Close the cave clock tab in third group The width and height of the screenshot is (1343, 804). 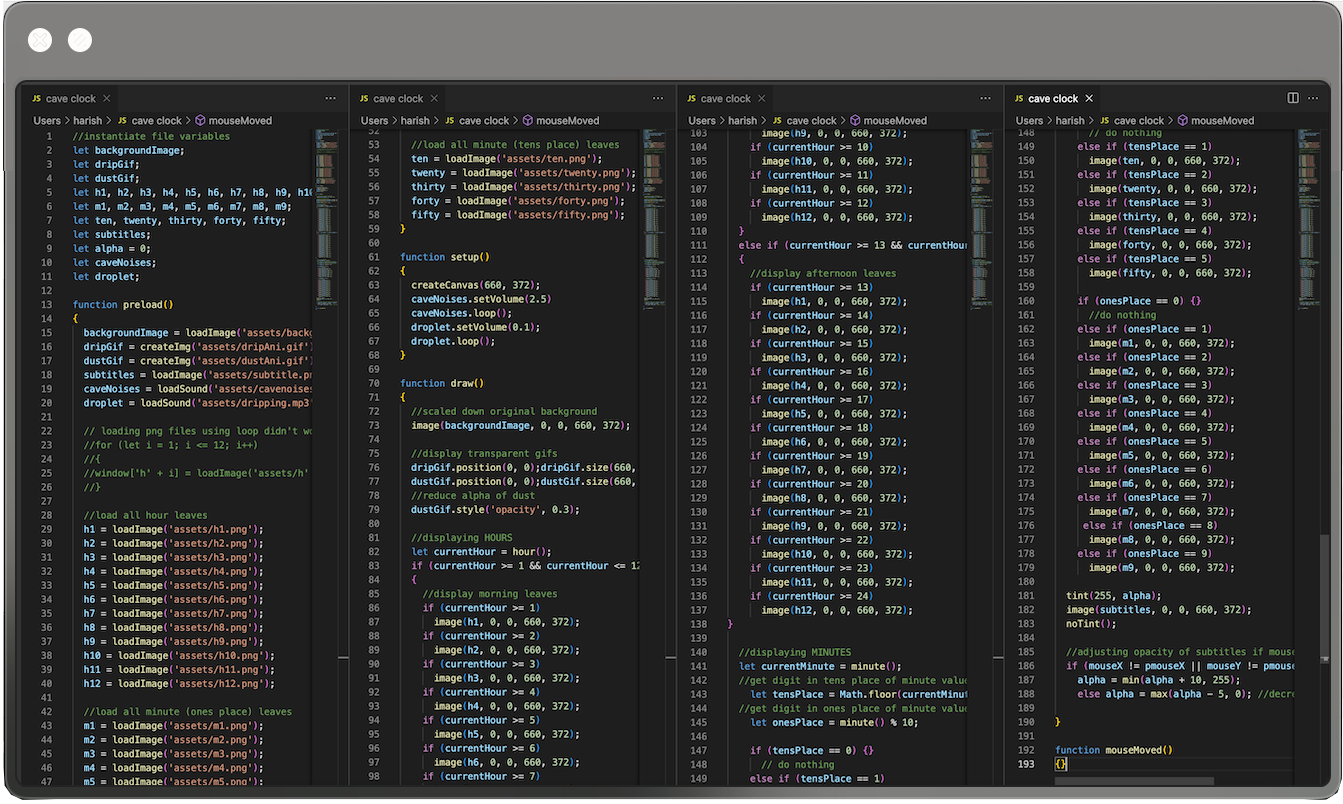[x=762, y=98]
